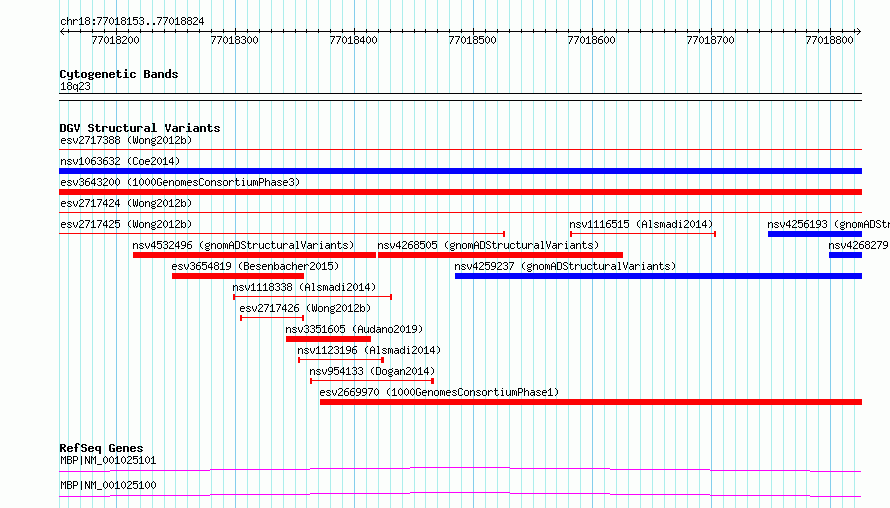Select the blue nsv4256193 bar
890x508 pixels.
[x=815, y=234]
